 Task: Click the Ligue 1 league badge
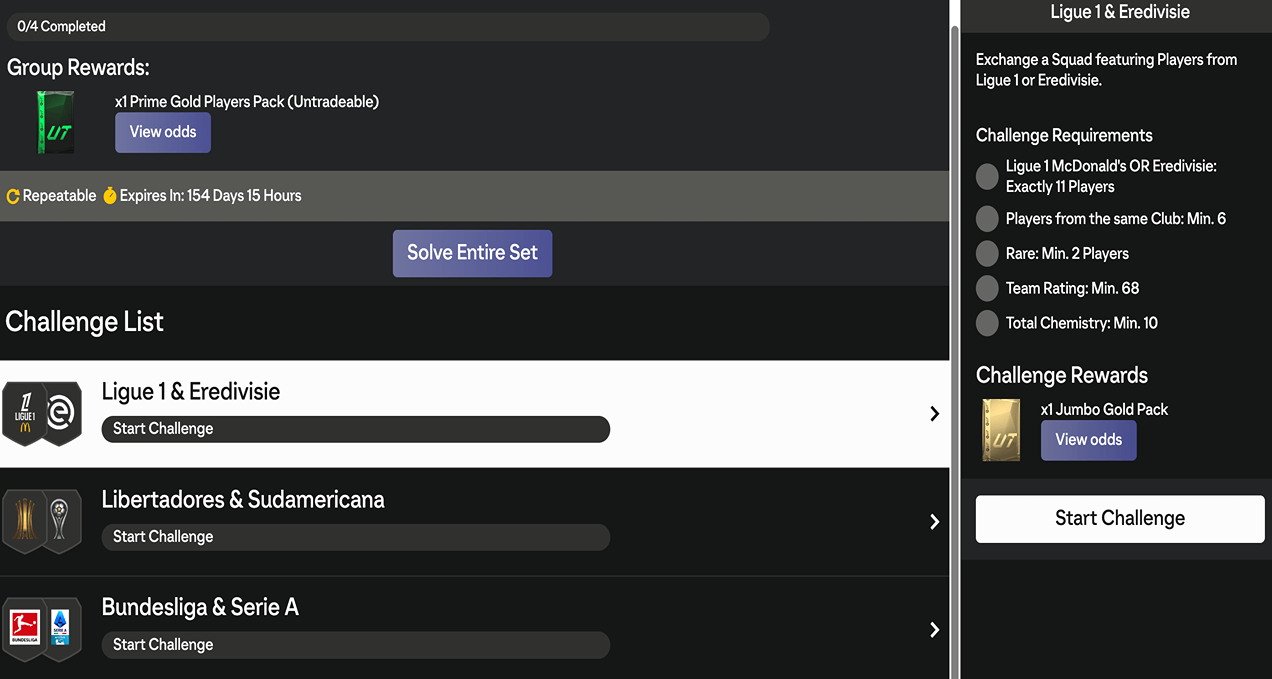pos(24,414)
